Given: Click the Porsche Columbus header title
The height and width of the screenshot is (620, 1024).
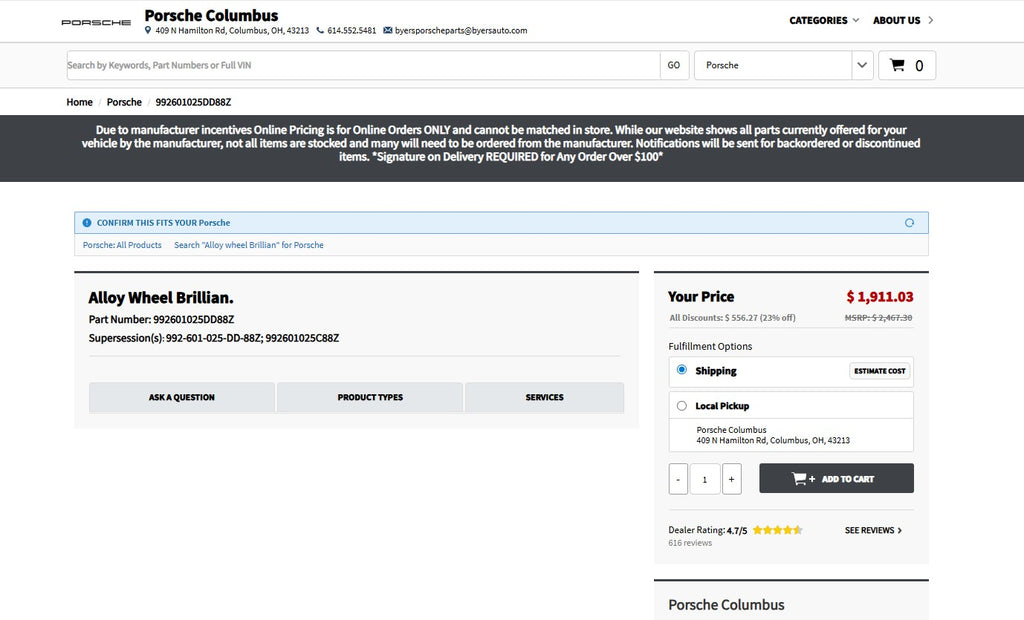Looking at the screenshot, I should pyautogui.click(x=211, y=15).
